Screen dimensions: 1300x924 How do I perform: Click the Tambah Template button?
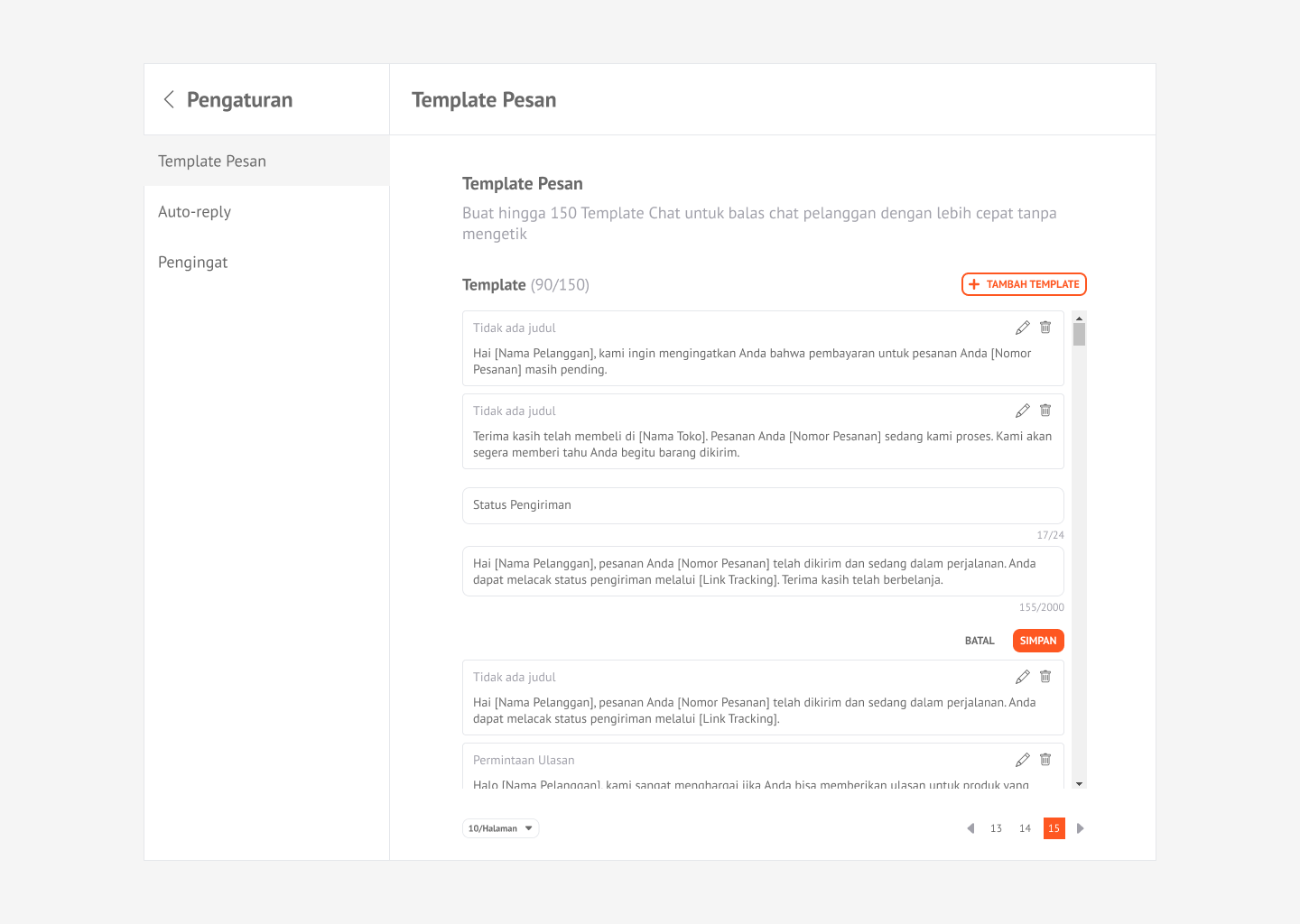pyautogui.click(x=1024, y=284)
